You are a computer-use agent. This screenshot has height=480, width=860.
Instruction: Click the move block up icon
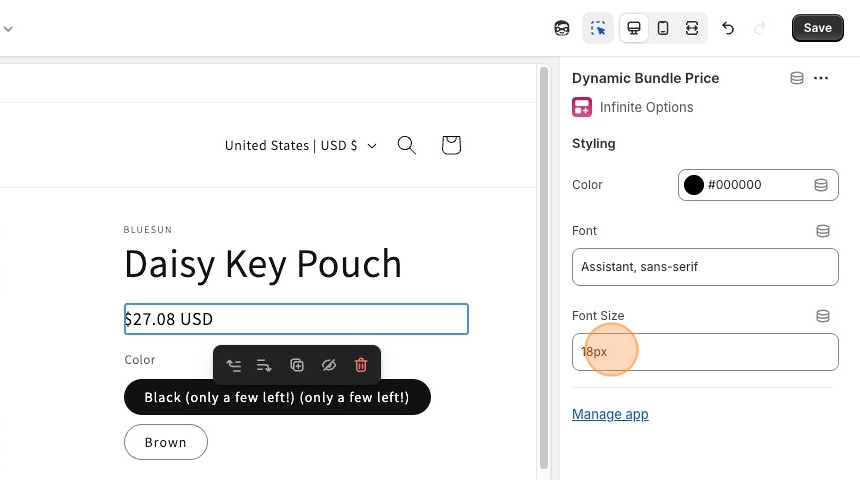[234, 366]
